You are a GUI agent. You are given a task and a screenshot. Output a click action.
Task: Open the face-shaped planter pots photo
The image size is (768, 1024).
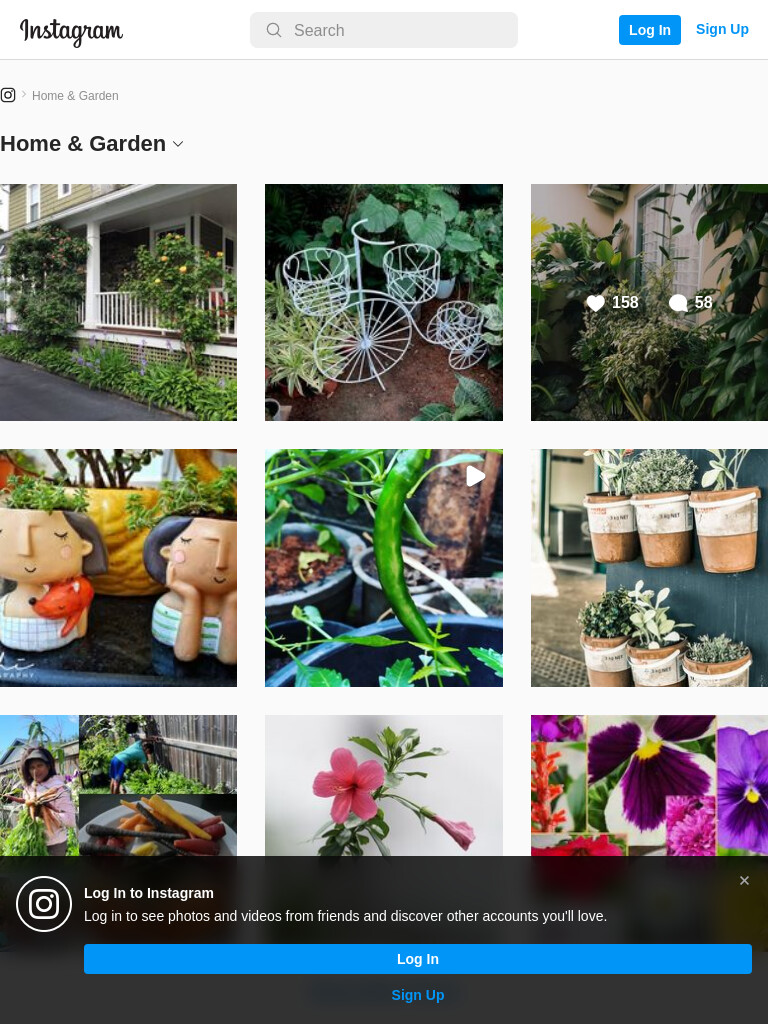[x=118, y=568]
